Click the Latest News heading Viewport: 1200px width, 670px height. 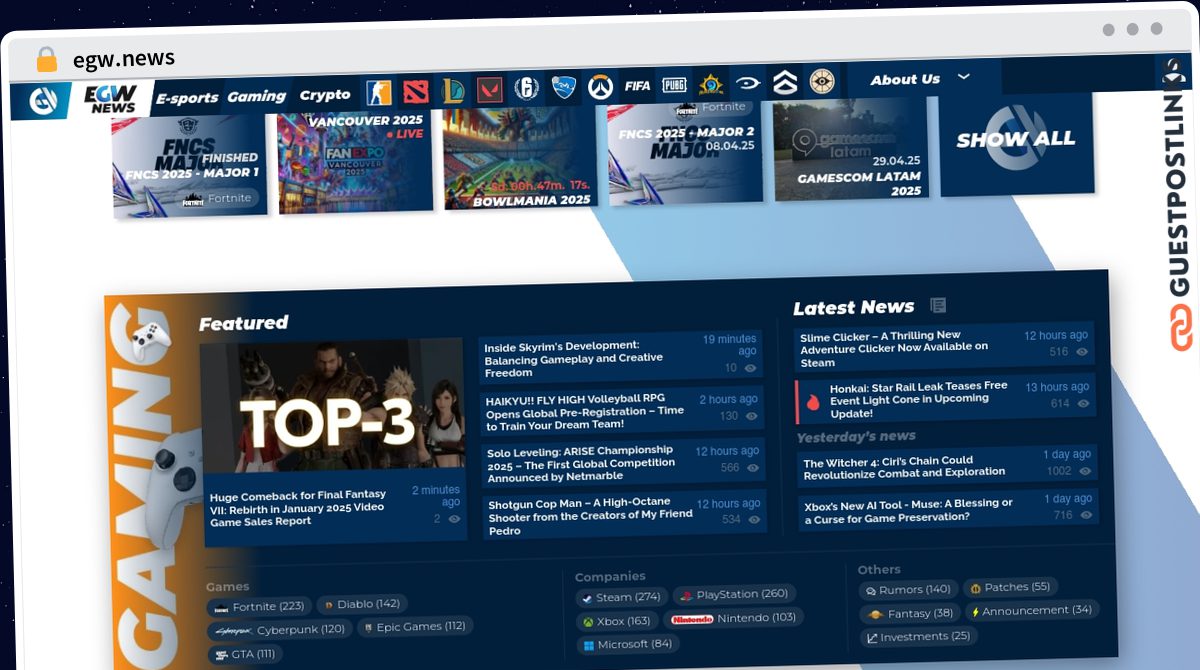point(854,307)
